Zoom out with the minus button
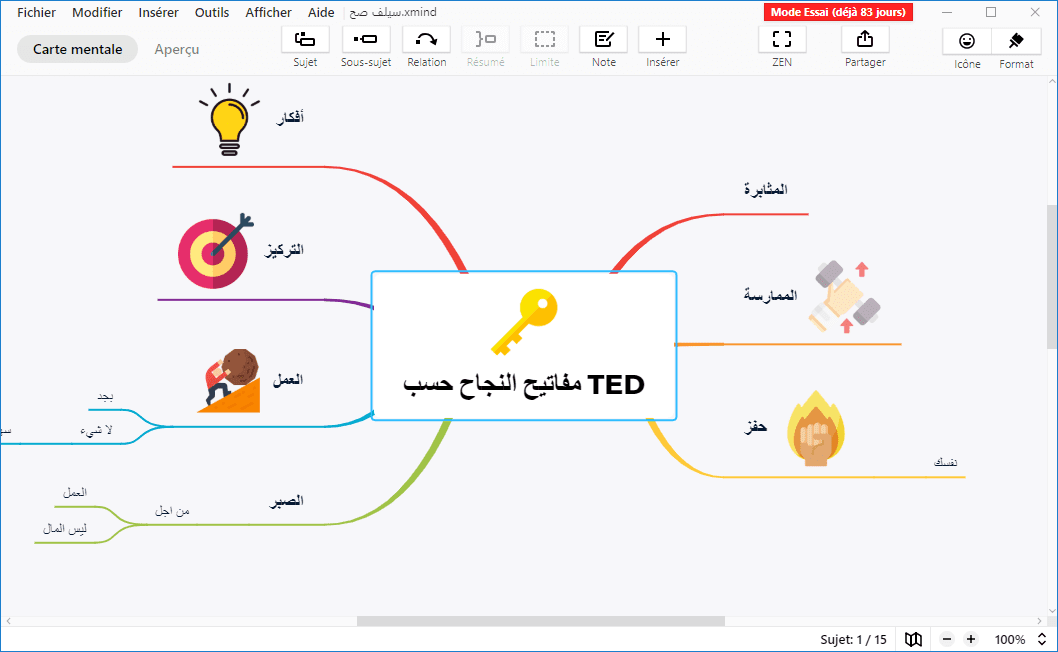The image size is (1058, 652). pos(947,639)
